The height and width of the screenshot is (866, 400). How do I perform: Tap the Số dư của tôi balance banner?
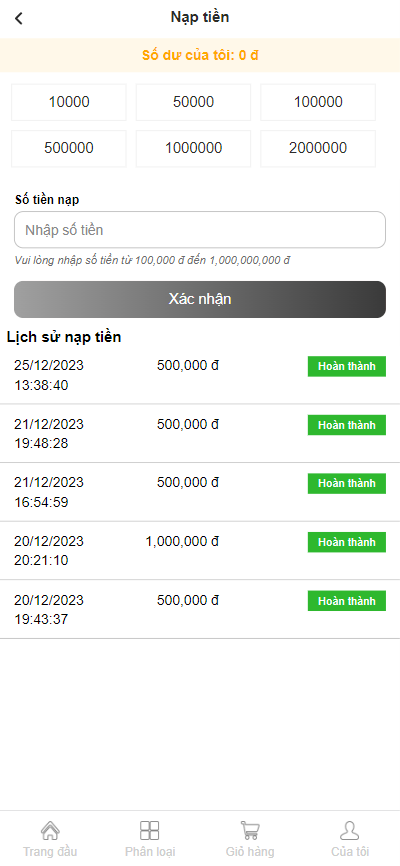200,55
